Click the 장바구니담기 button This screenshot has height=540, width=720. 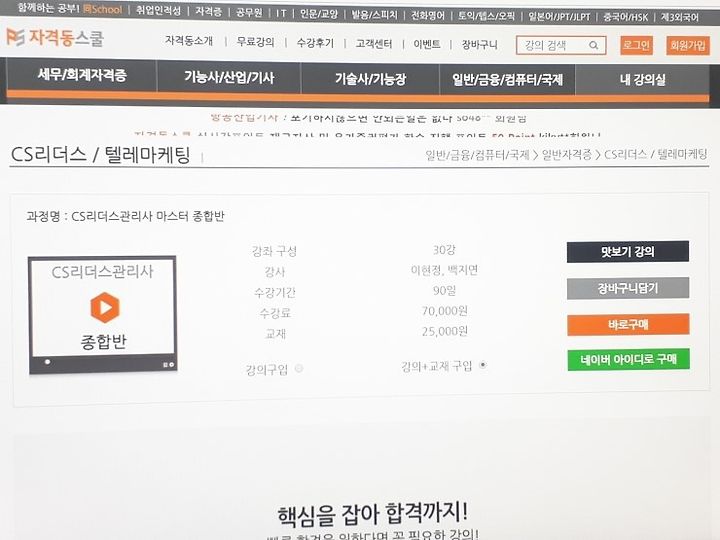point(628,288)
